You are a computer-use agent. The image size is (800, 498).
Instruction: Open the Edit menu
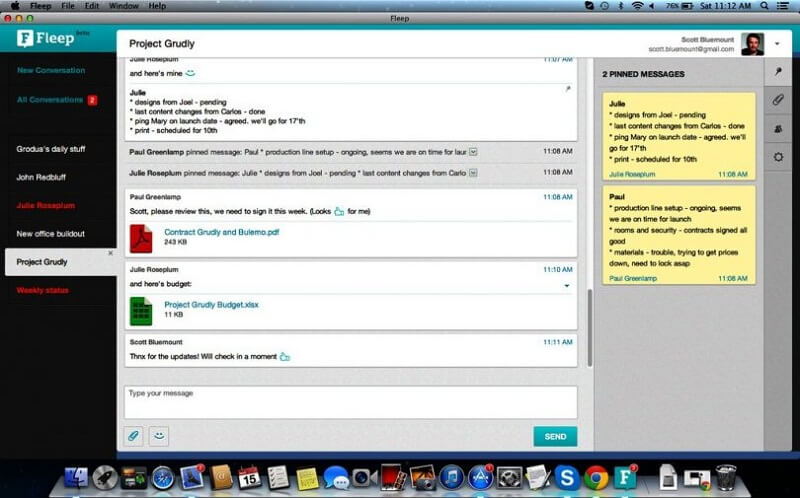coord(92,6)
